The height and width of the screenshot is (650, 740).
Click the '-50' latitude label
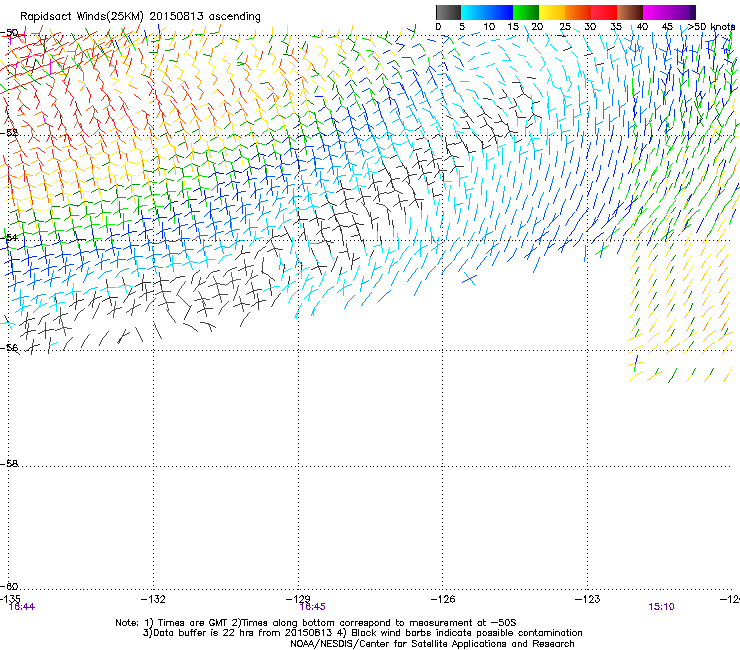pyautogui.click(x=9, y=33)
